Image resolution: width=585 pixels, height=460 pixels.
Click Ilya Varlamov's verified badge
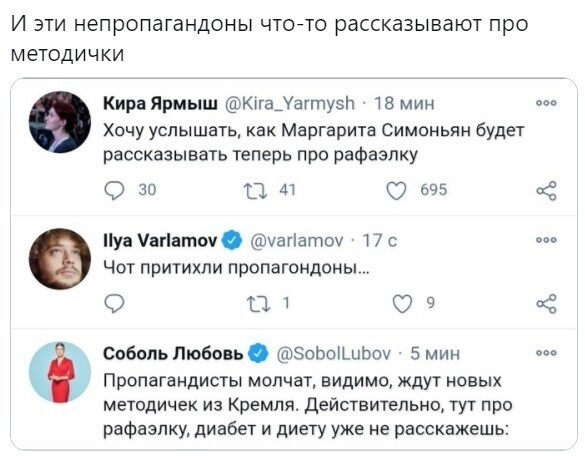(x=232, y=240)
